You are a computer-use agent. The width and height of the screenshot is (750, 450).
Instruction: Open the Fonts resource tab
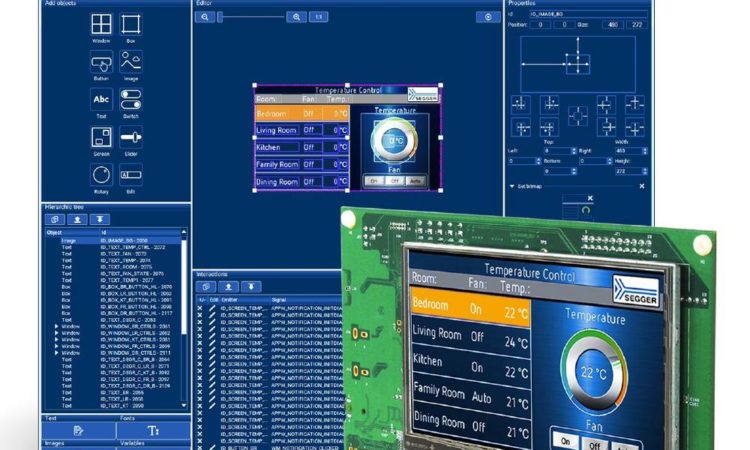click(152, 430)
